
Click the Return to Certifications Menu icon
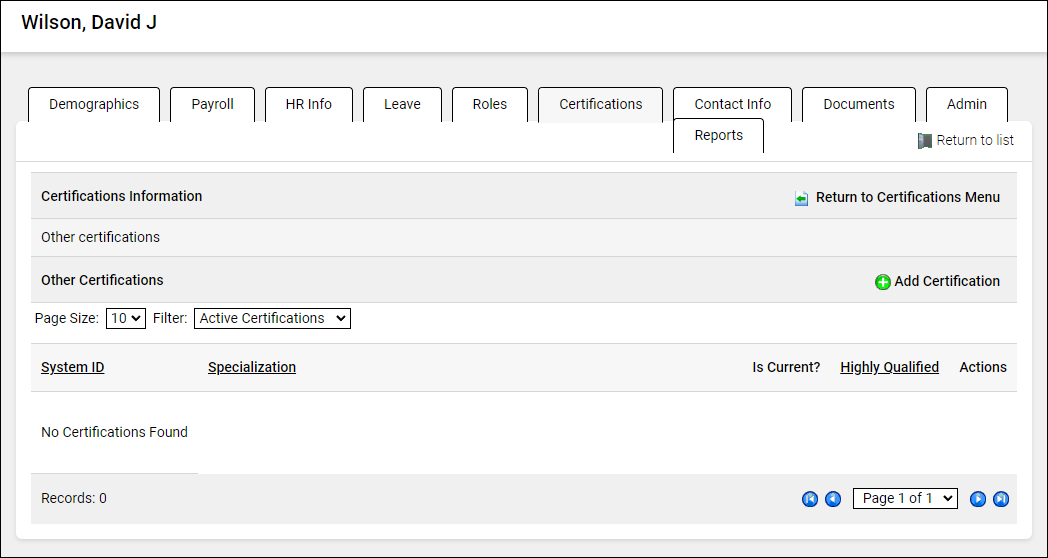point(802,198)
